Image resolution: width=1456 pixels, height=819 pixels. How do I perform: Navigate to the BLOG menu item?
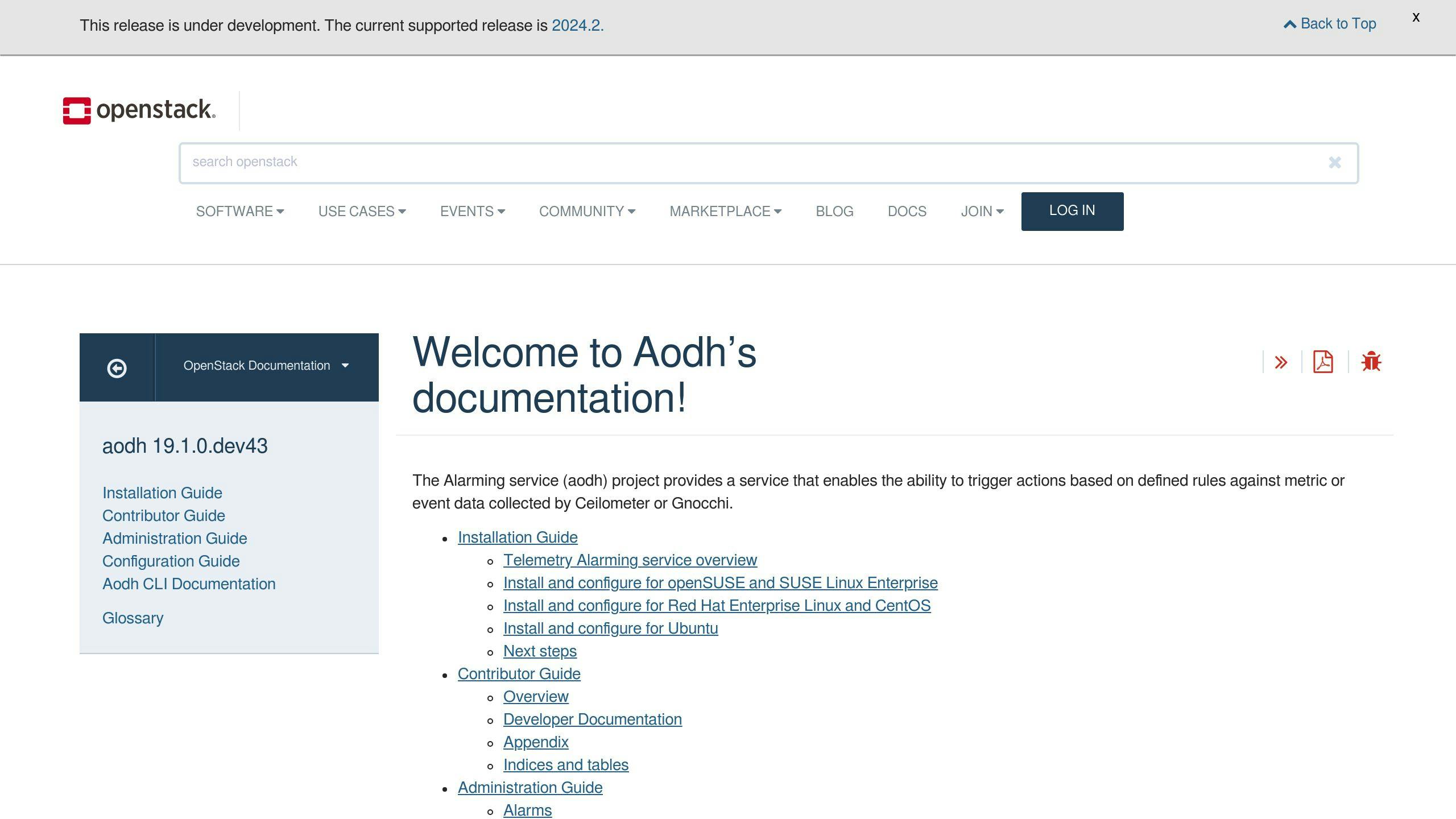point(834,211)
